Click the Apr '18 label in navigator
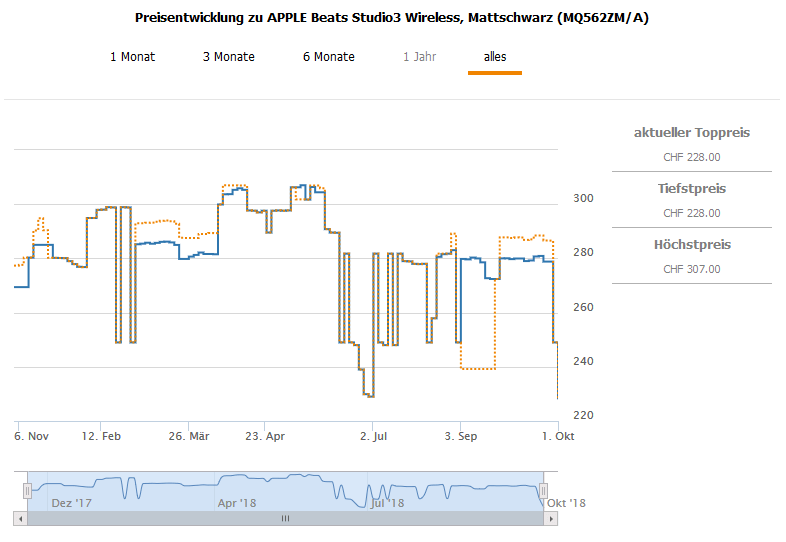The height and width of the screenshot is (542, 786). pos(236,503)
